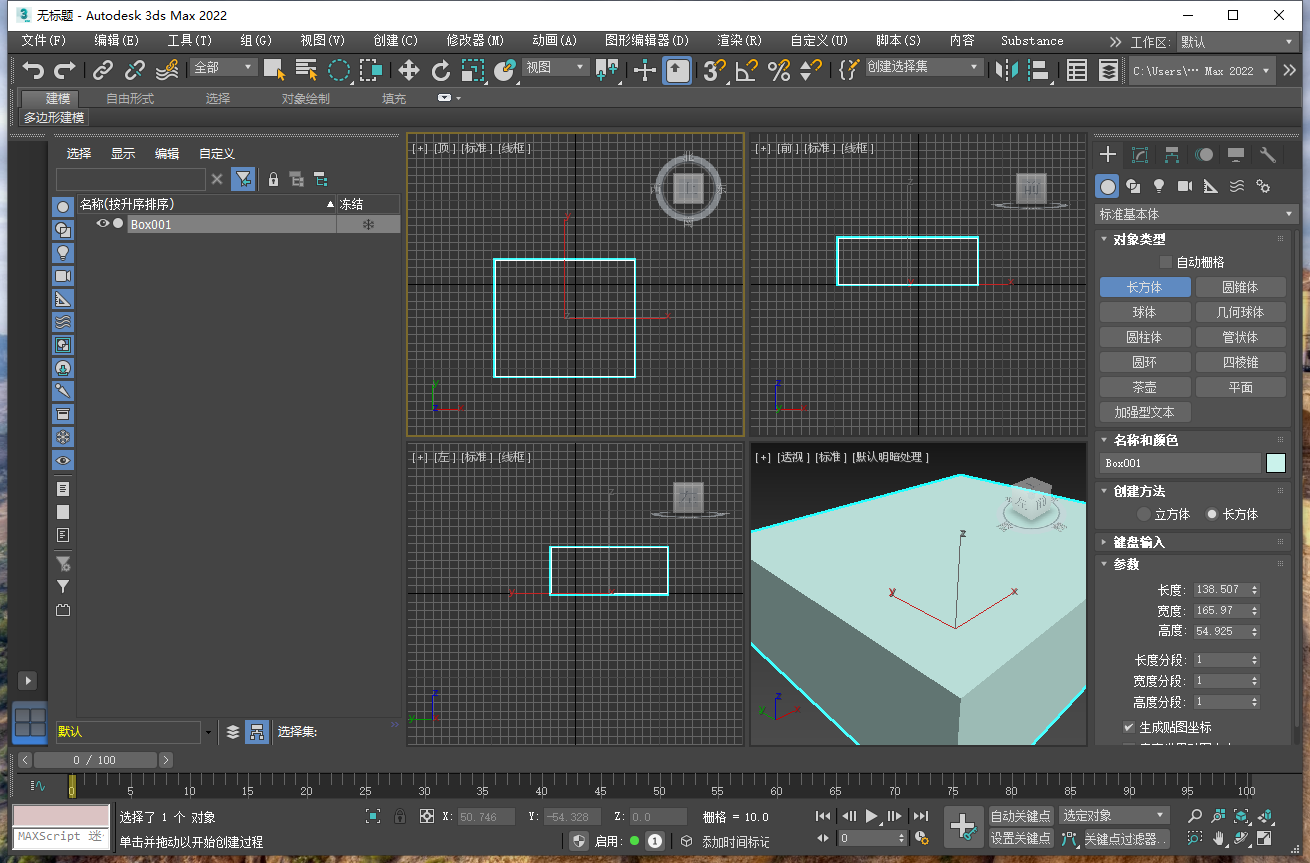Image resolution: width=1310 pixels, height=863 pixels.
Task: Select the 长方体 creation method radio
Action: point(1212,514)
